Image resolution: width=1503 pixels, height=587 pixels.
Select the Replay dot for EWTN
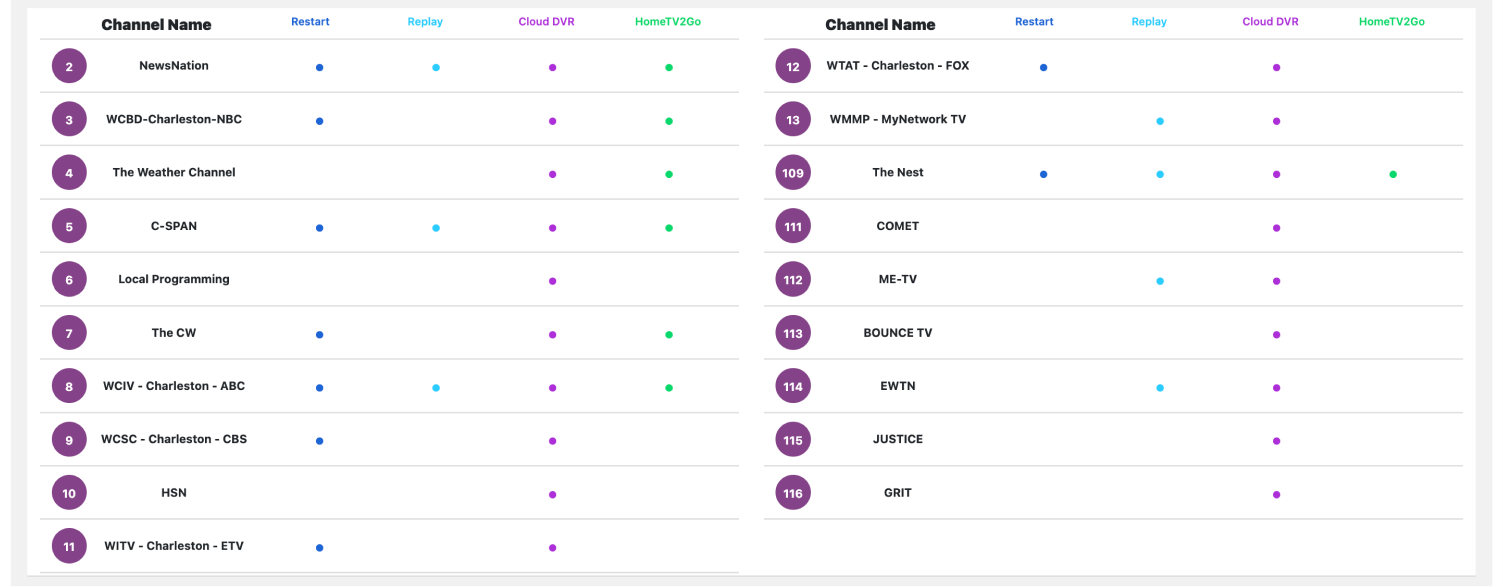pos(1160,388)
